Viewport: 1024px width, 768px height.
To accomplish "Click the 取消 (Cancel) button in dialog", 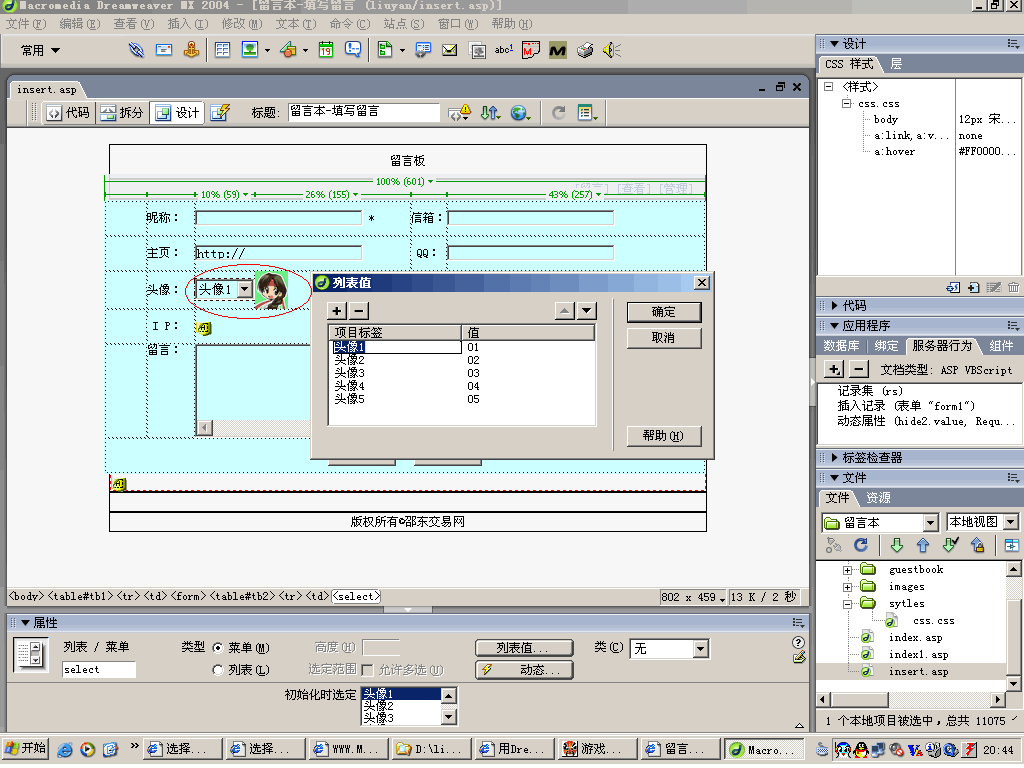I will point(663,338).
